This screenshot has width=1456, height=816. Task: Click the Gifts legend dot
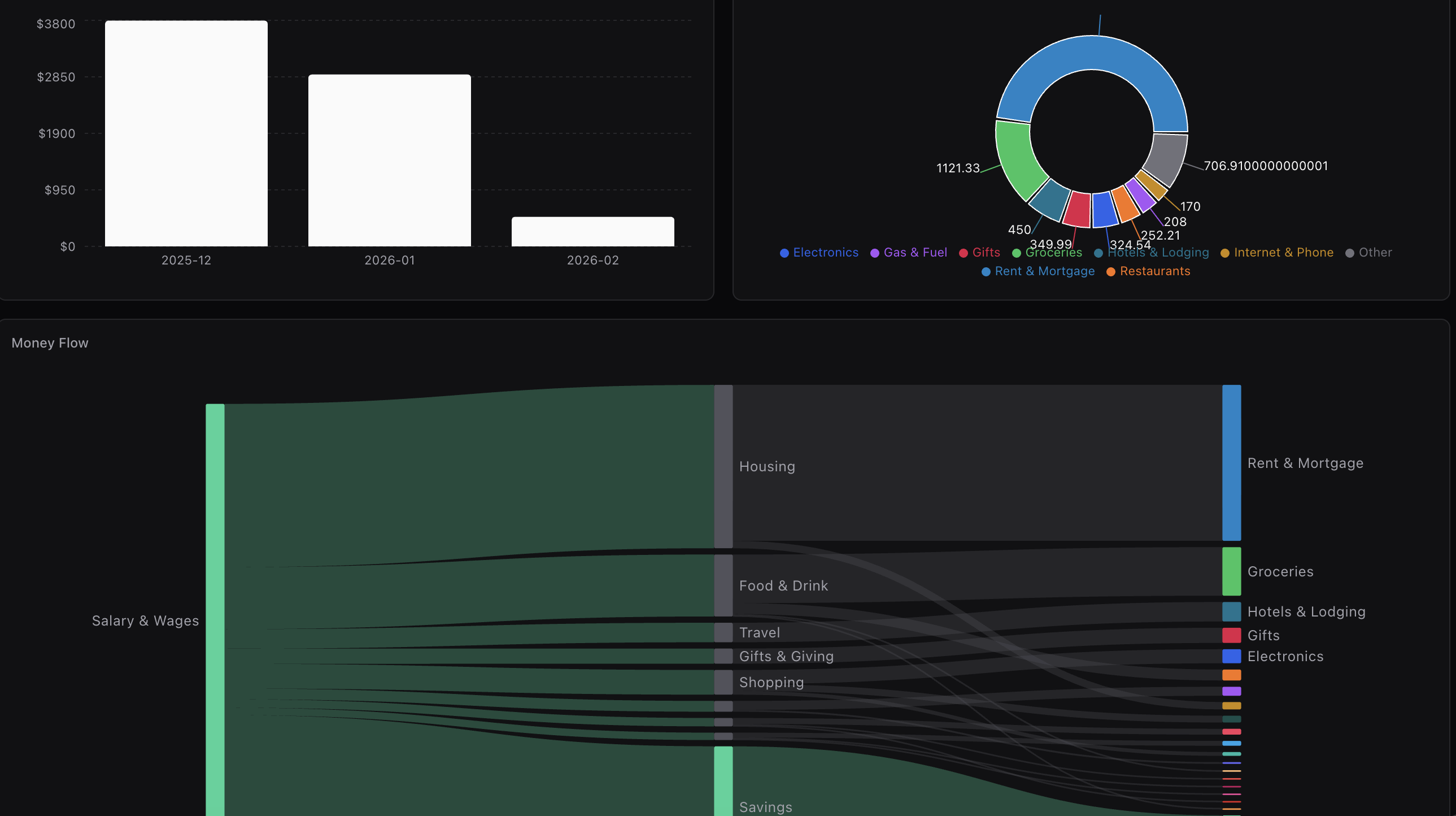coord(962,253)
